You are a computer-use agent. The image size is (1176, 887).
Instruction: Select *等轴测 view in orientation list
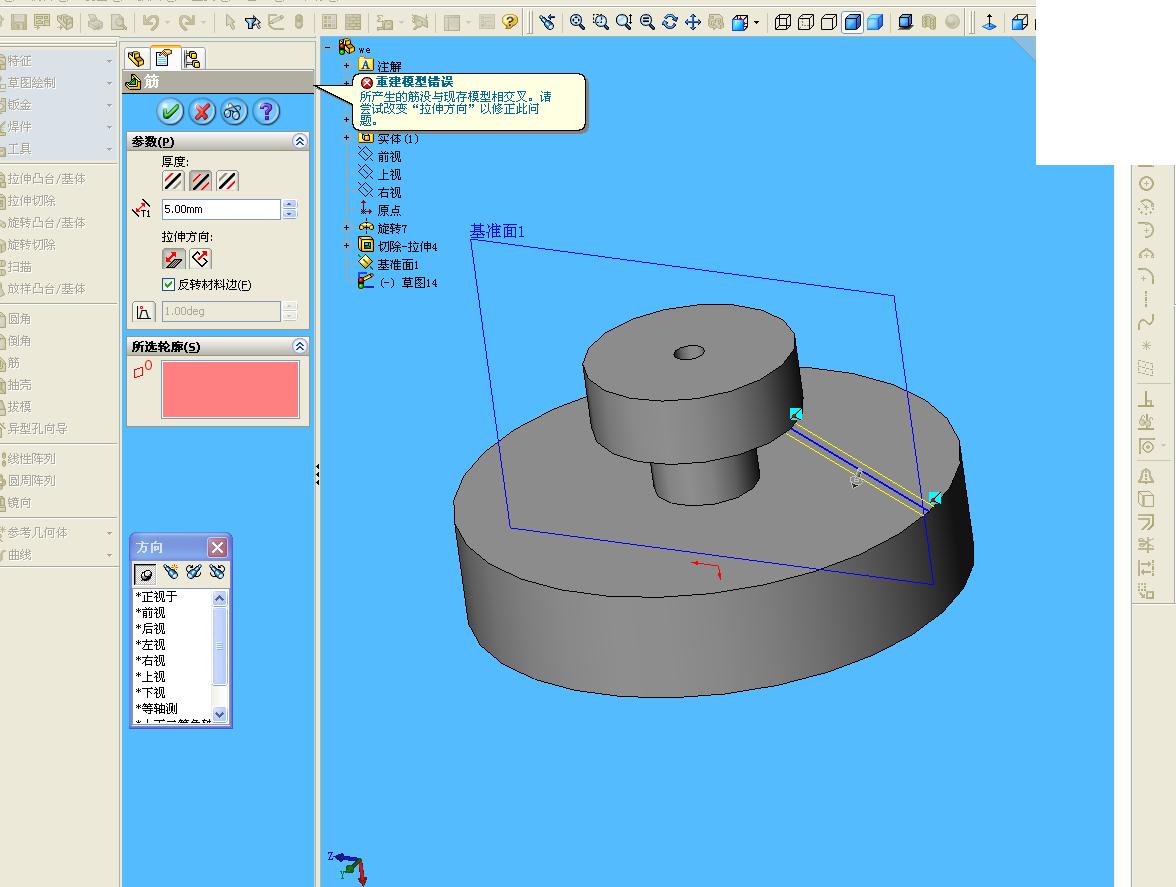tap(157, 709)
